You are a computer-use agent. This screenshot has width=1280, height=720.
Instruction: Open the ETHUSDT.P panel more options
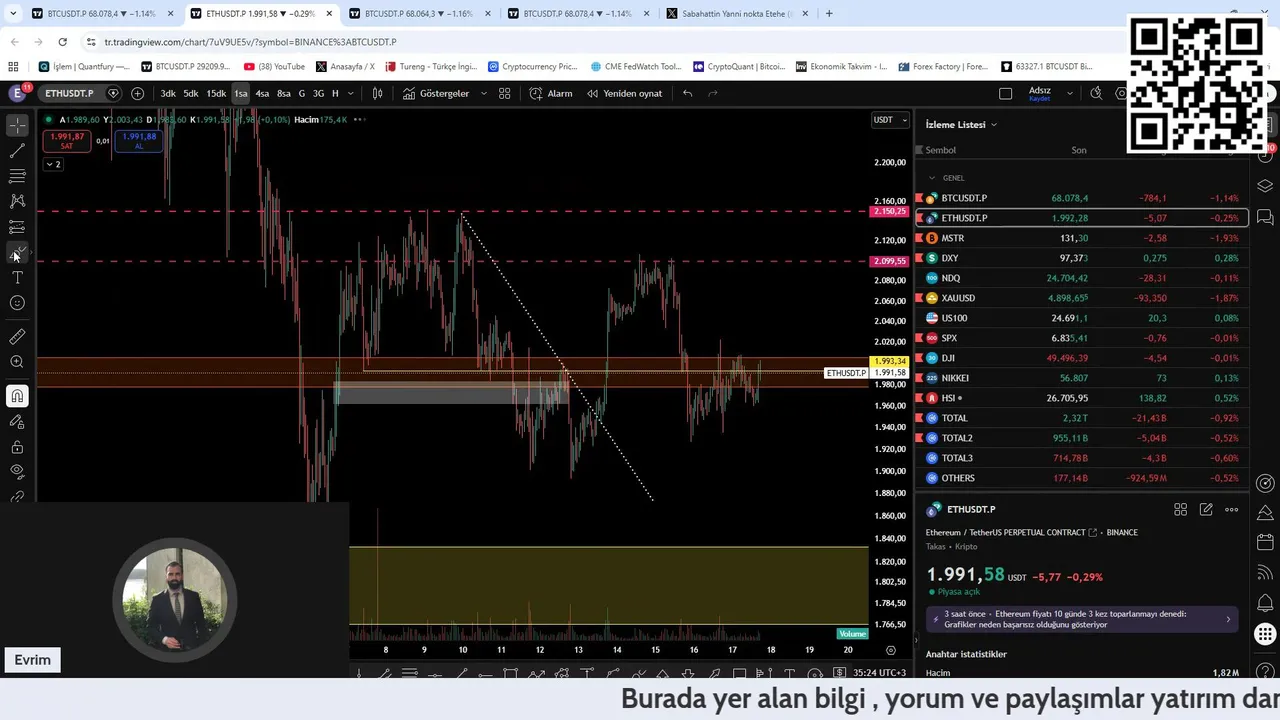pos(1232,509)
